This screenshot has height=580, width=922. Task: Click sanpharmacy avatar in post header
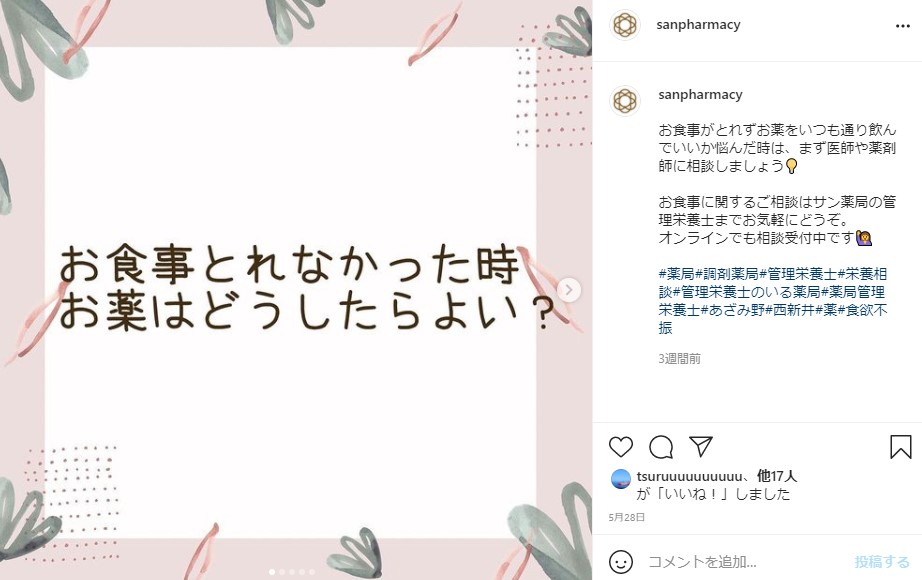(624, 25)
